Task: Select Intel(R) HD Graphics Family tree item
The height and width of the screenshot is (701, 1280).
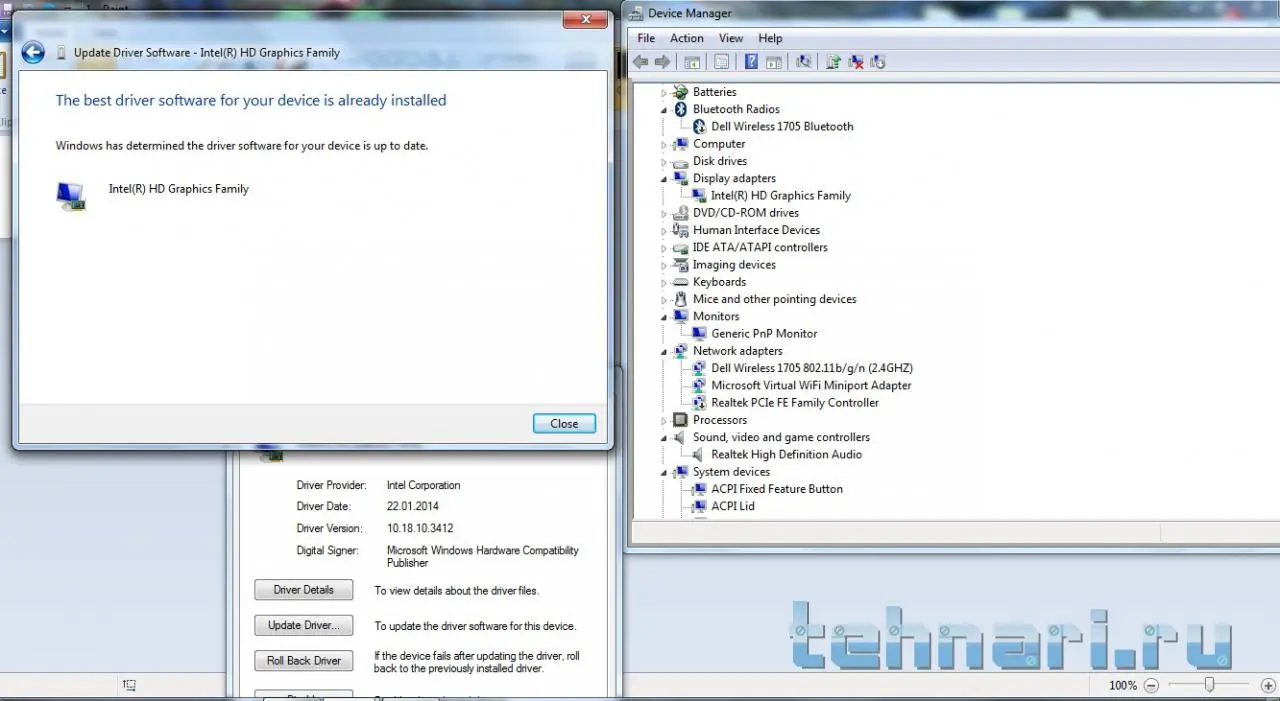Action: 780,196
